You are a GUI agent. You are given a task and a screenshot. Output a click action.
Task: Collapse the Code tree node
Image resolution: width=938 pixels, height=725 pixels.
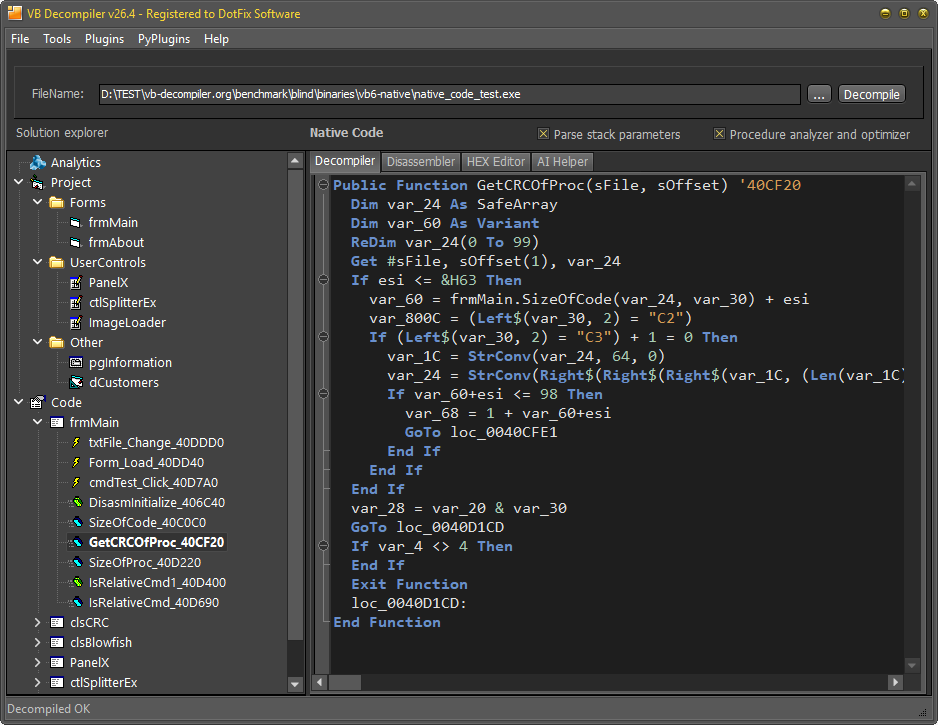pos(19,402)
